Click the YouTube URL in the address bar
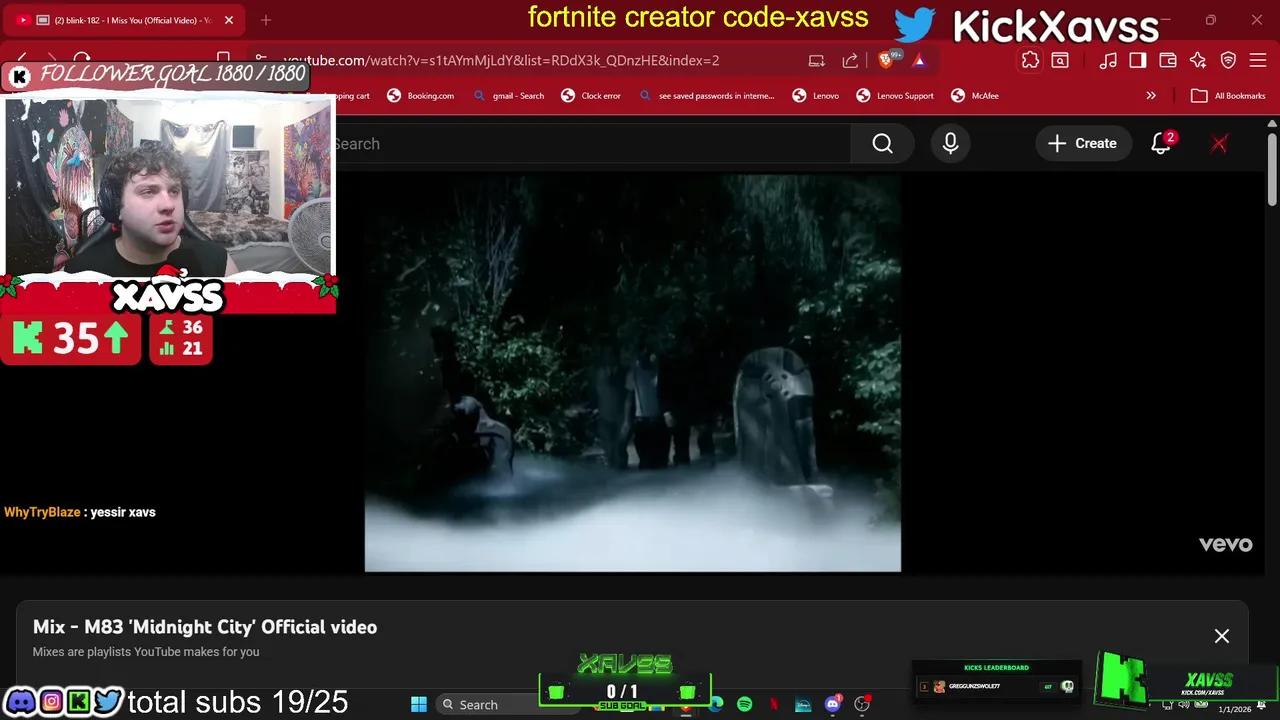 coord(501,61)
